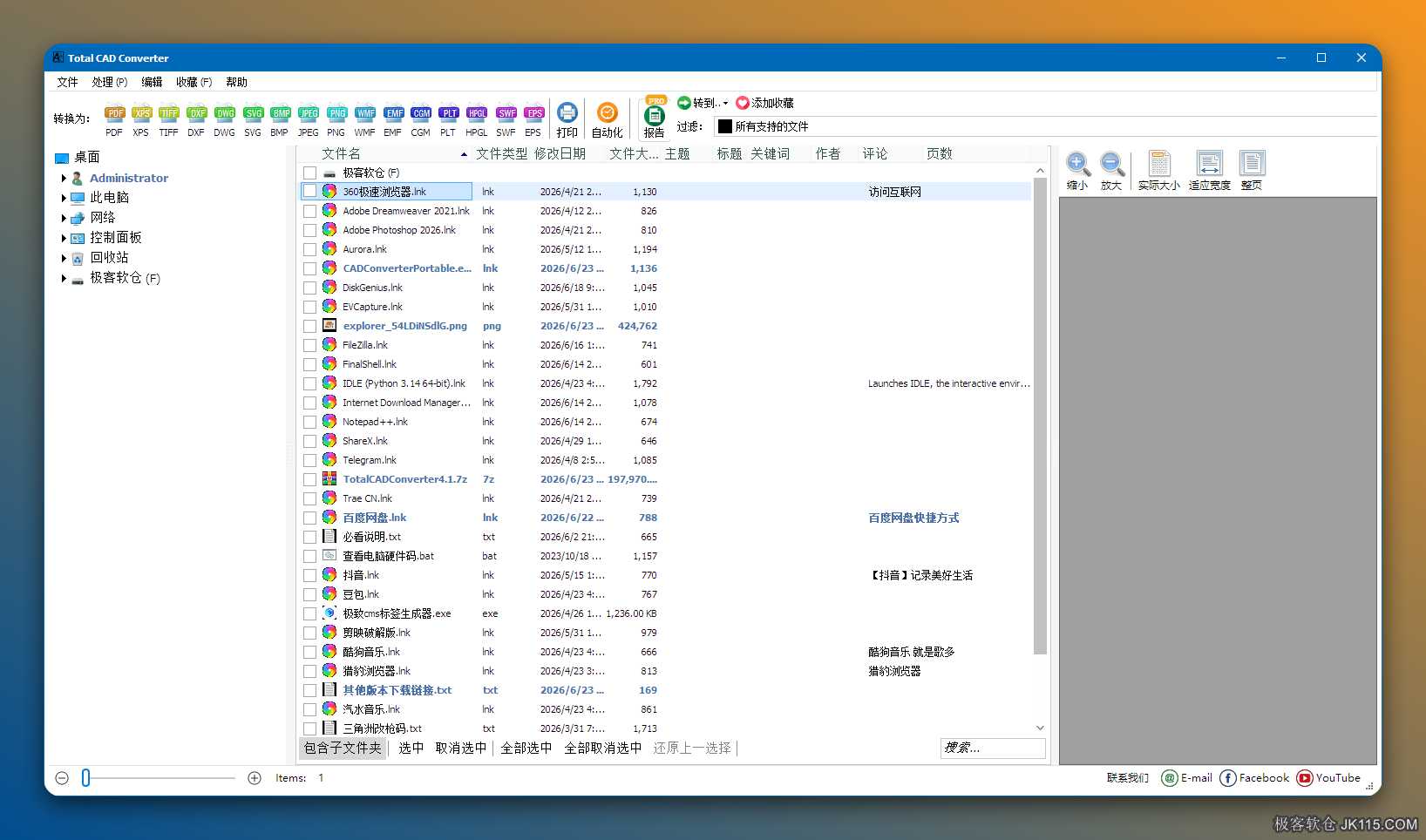The image size is (1426, 840).
Task: Click 取消选中 button
Action: [460, 748]
